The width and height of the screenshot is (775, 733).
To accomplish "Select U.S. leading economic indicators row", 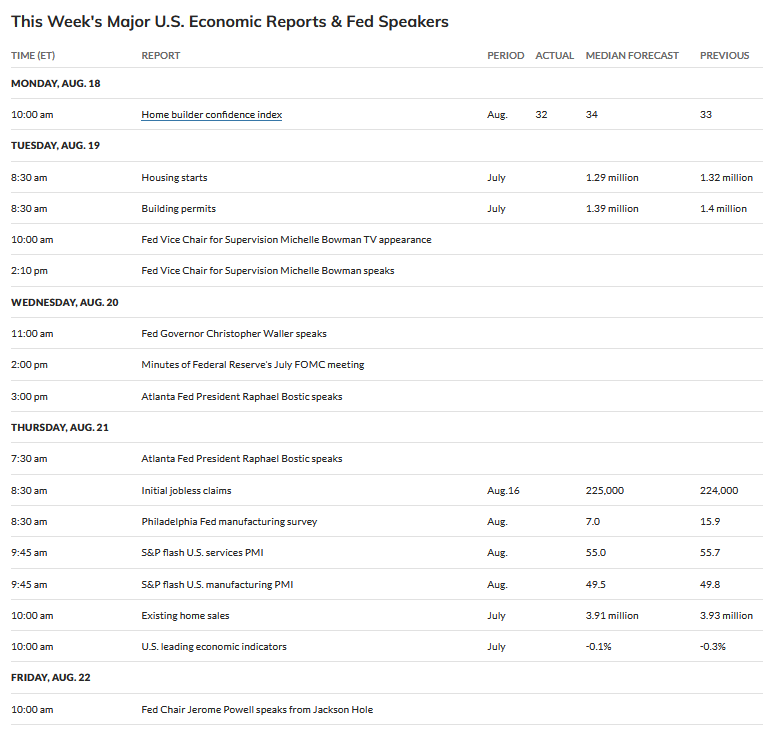I will (x=387, y=647).
